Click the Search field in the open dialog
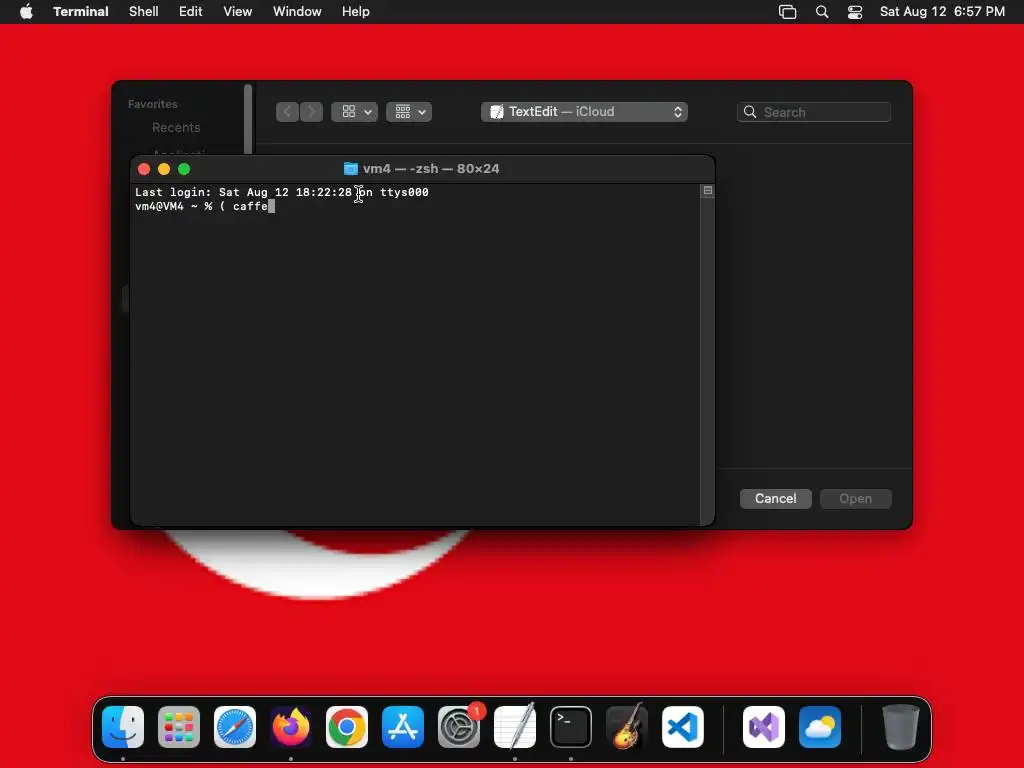 [814, 112]
